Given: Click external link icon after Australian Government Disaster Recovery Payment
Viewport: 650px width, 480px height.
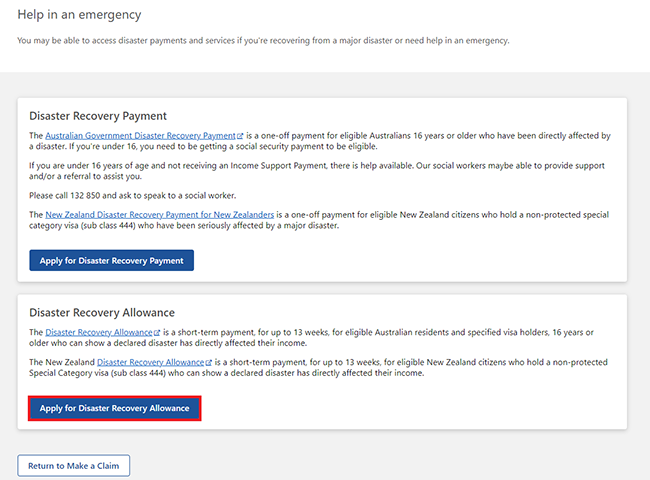Looking at the screenshot, I should point(241,135).
